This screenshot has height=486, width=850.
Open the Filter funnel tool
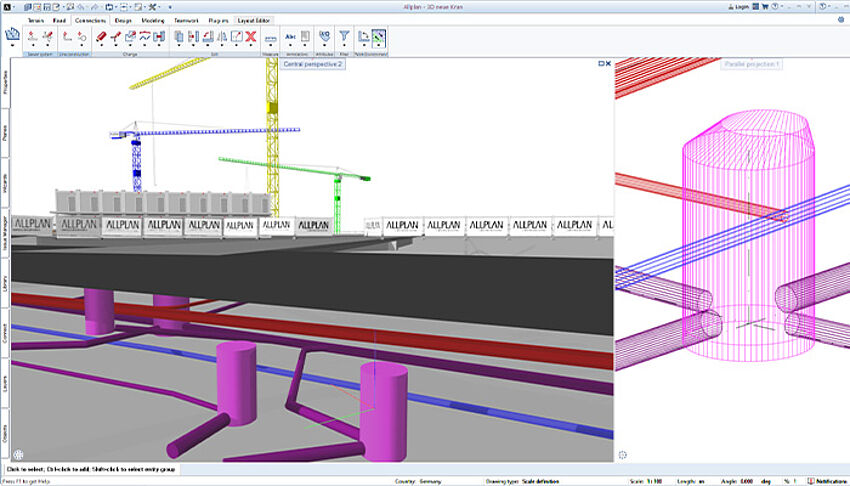point(343,38)
